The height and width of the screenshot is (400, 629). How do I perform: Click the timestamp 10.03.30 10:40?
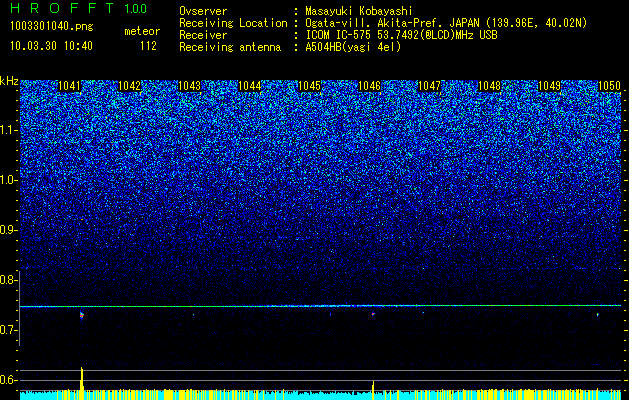tap(51, 46)
